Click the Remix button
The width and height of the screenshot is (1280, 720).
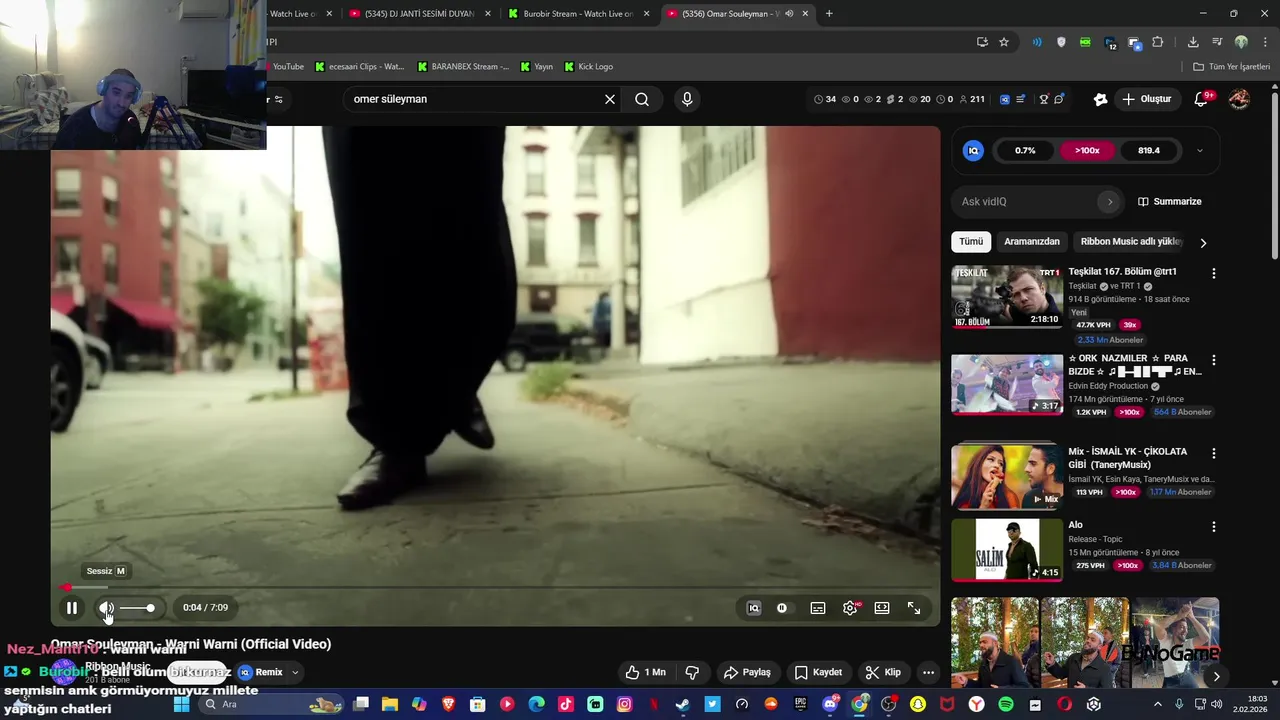(260, 672)
